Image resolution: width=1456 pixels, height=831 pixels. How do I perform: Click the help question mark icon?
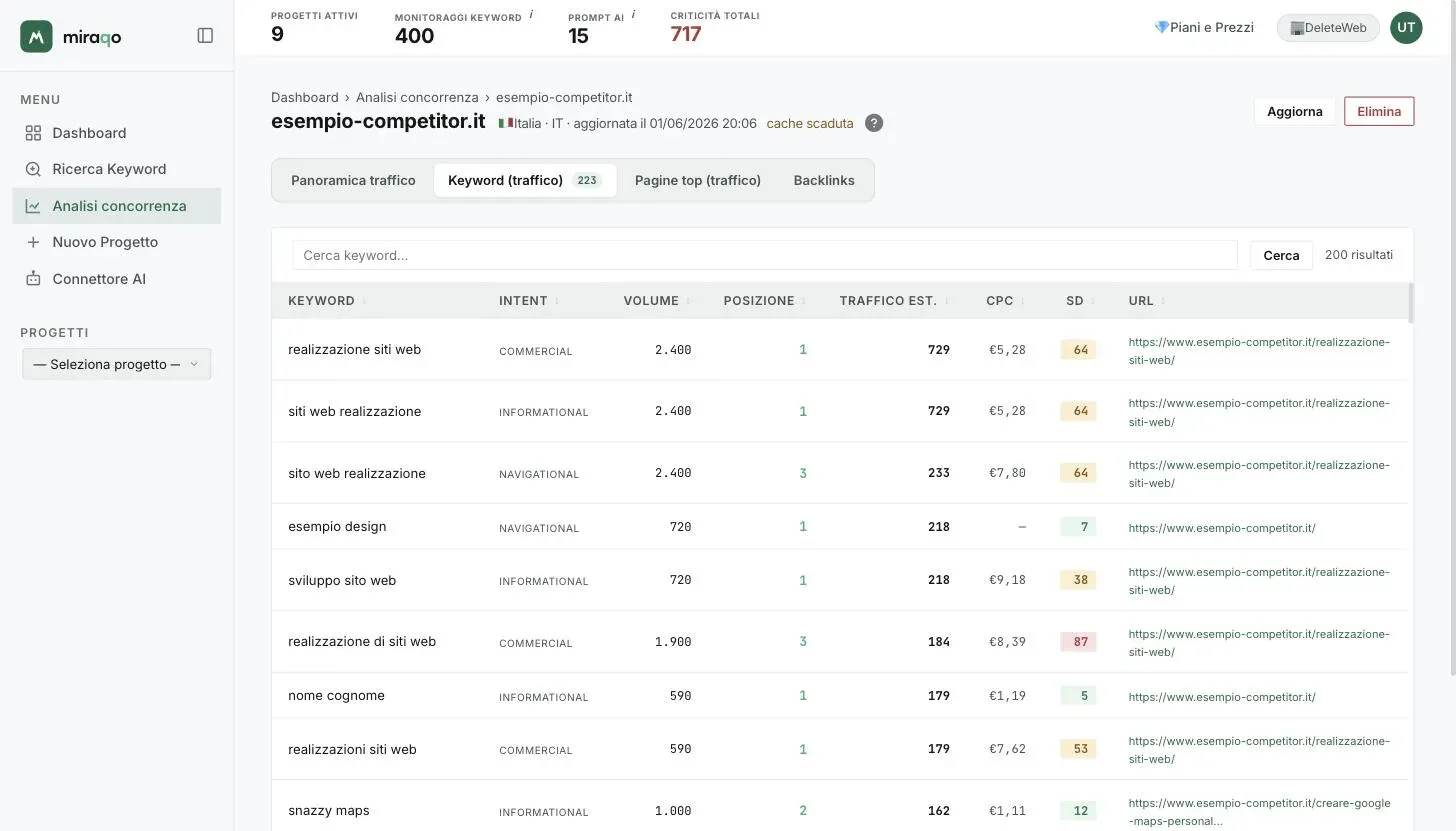tap(874, 123)
